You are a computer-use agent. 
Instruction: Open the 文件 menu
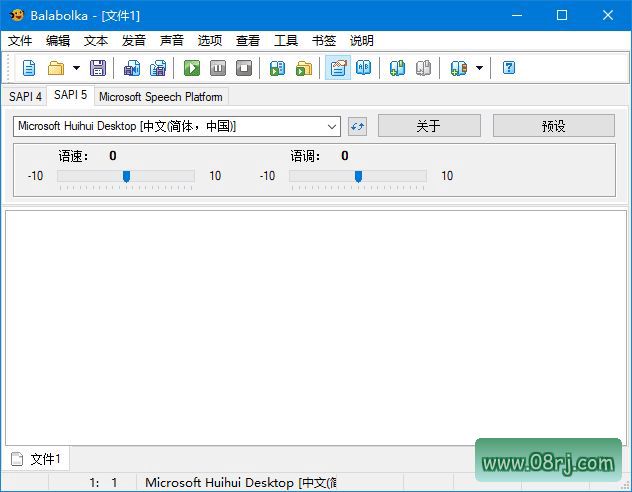pos(20,41)
